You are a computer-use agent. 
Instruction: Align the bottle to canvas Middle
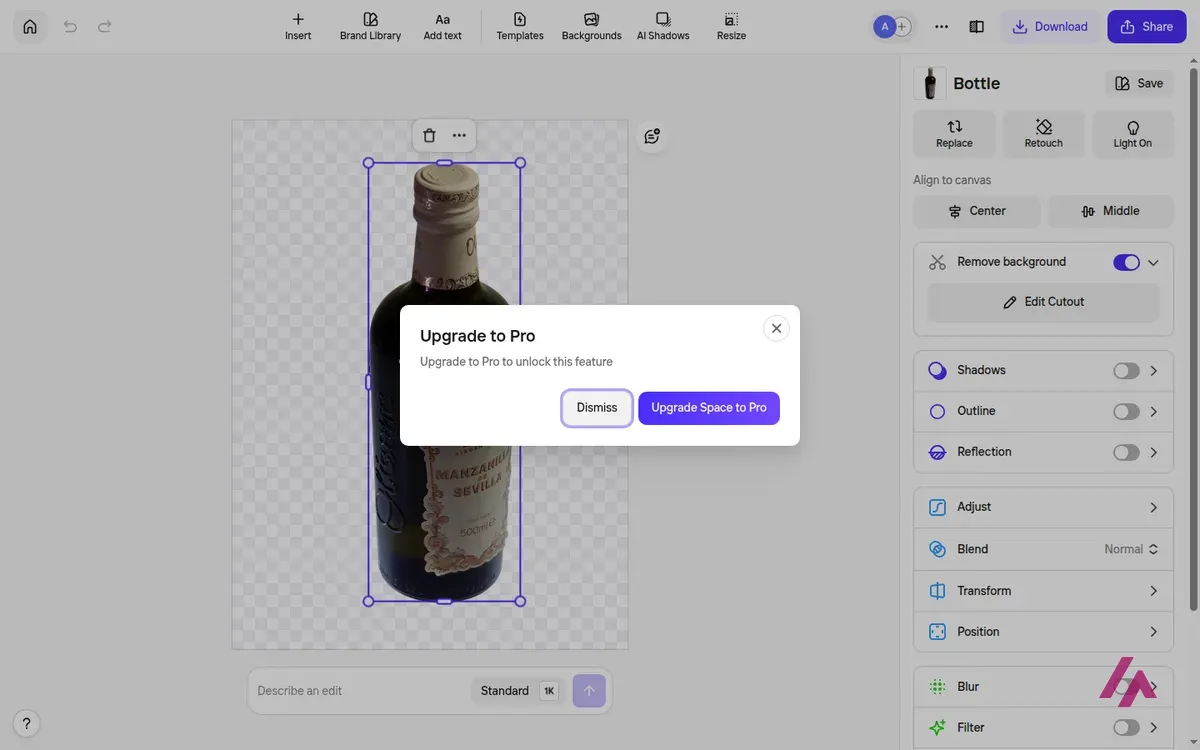(x=1111, y=211)
